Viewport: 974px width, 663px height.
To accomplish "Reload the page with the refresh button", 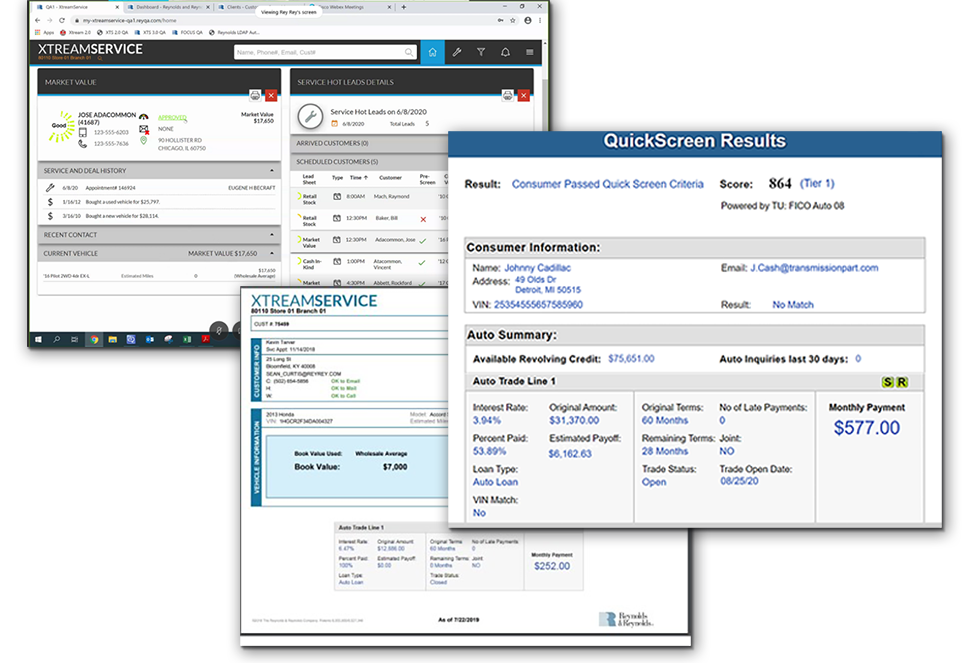I will coord(61,21).
